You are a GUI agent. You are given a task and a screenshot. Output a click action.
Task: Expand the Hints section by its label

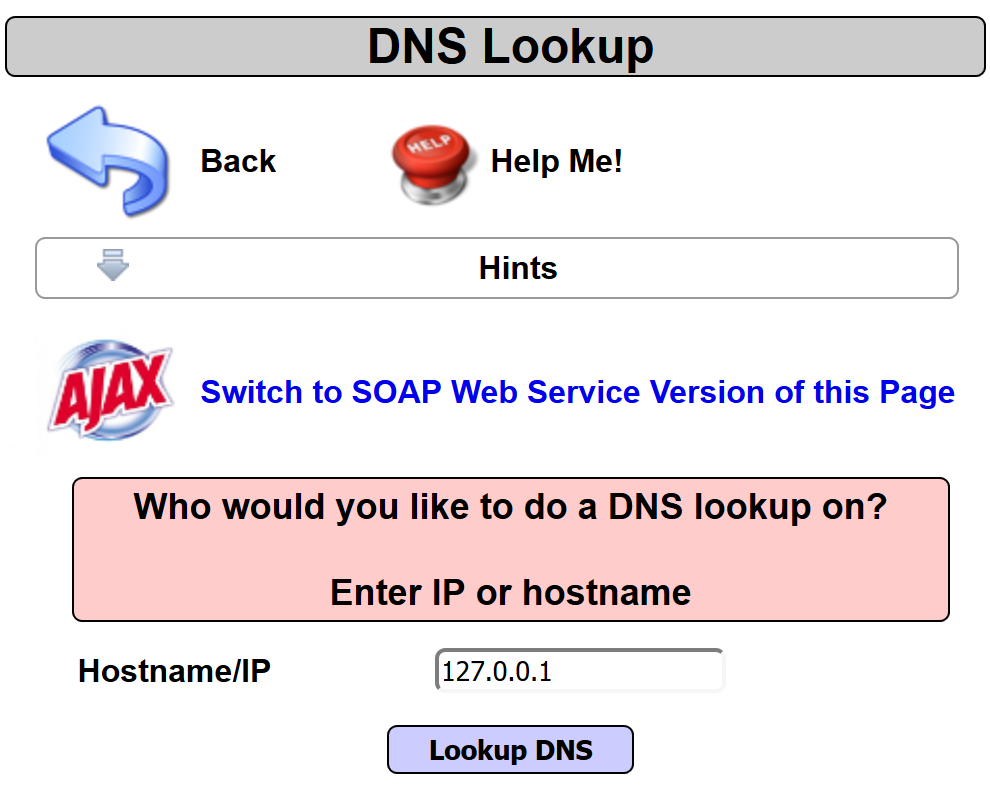[518, 268]
